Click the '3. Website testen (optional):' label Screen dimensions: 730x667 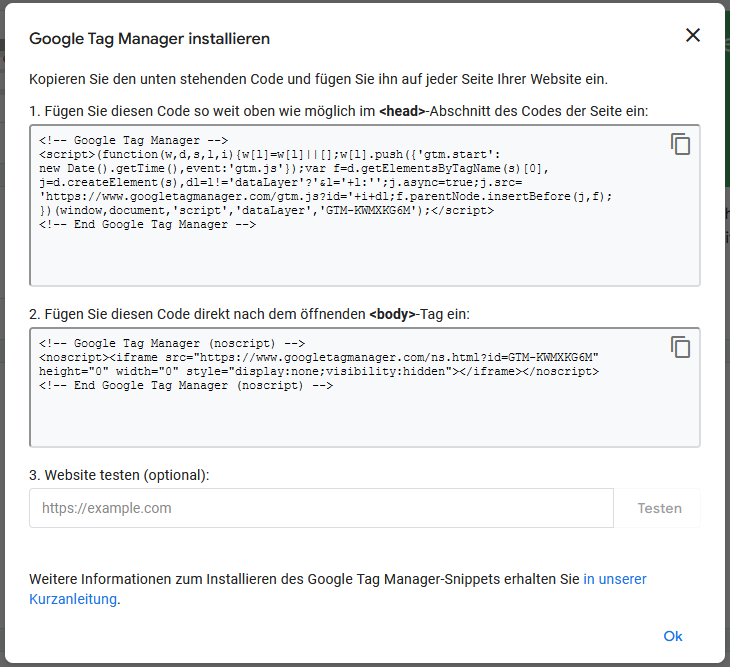(119, 475)
